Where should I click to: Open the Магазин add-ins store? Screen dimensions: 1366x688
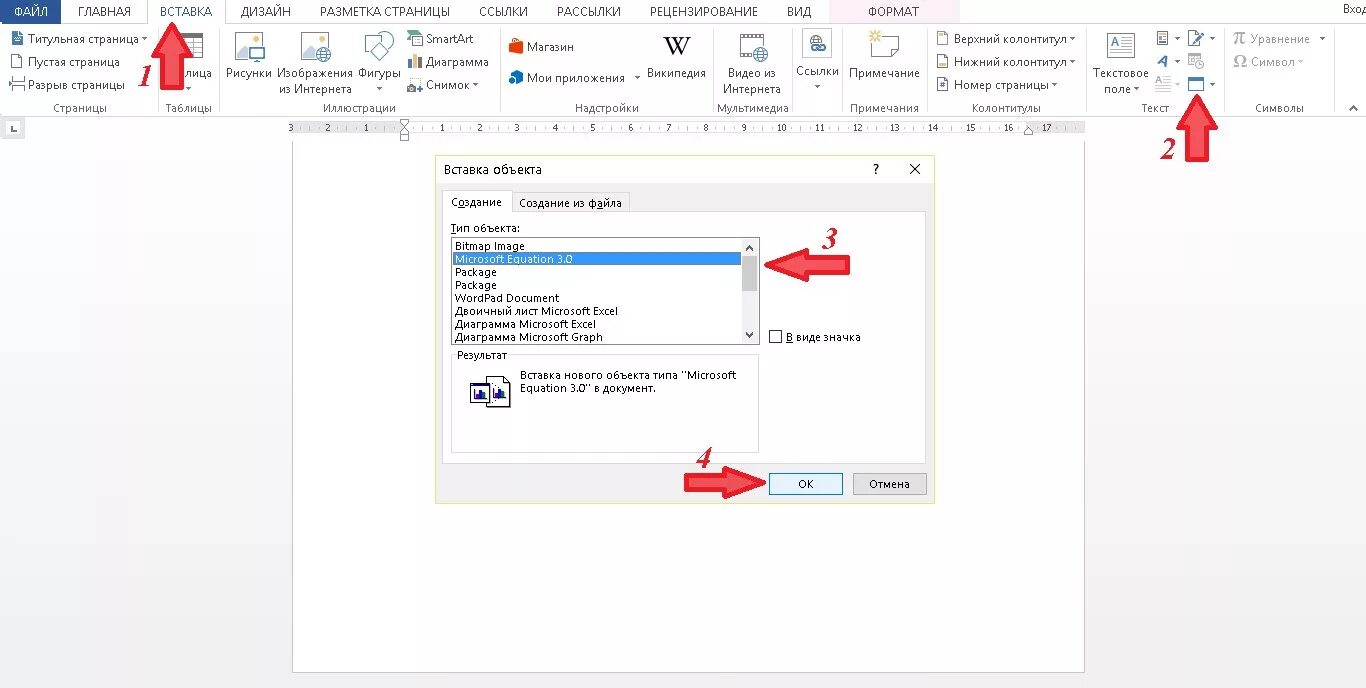541,47
